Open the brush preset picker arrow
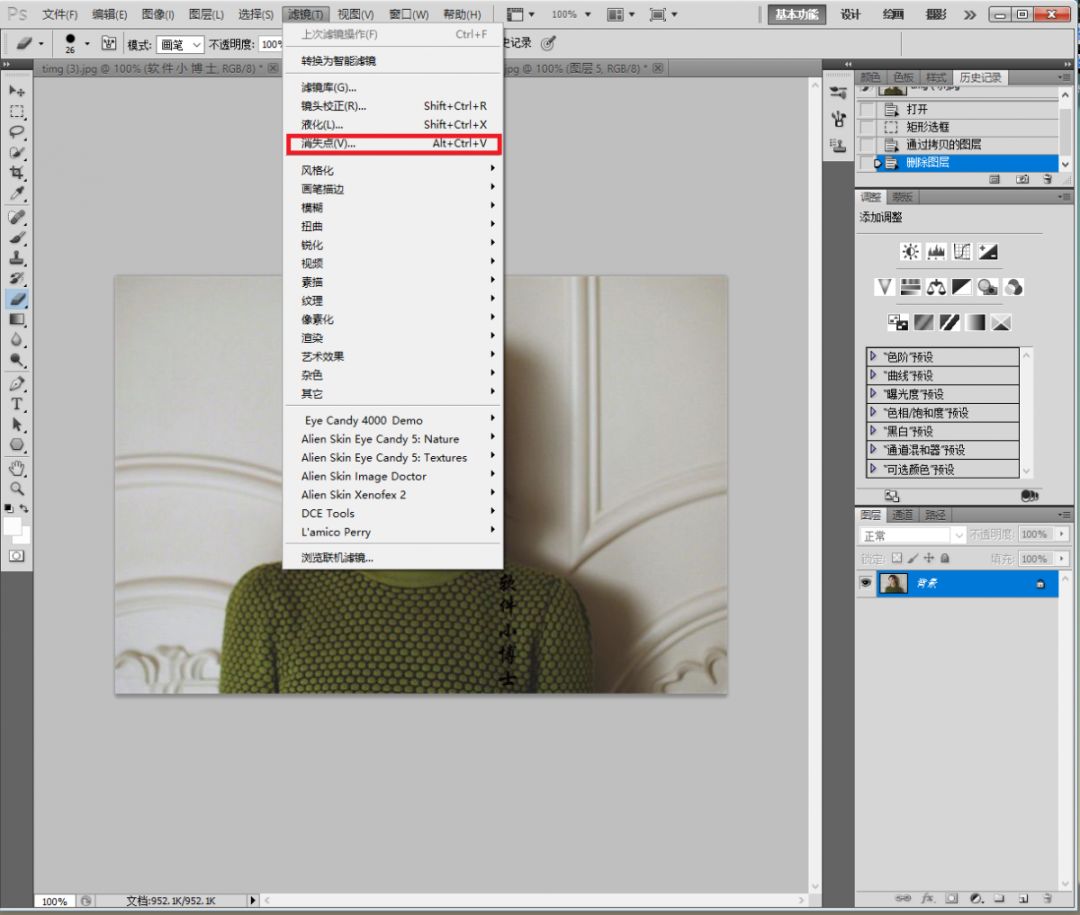This screenshot has height=915, width=1080. [x=87, y=43]
